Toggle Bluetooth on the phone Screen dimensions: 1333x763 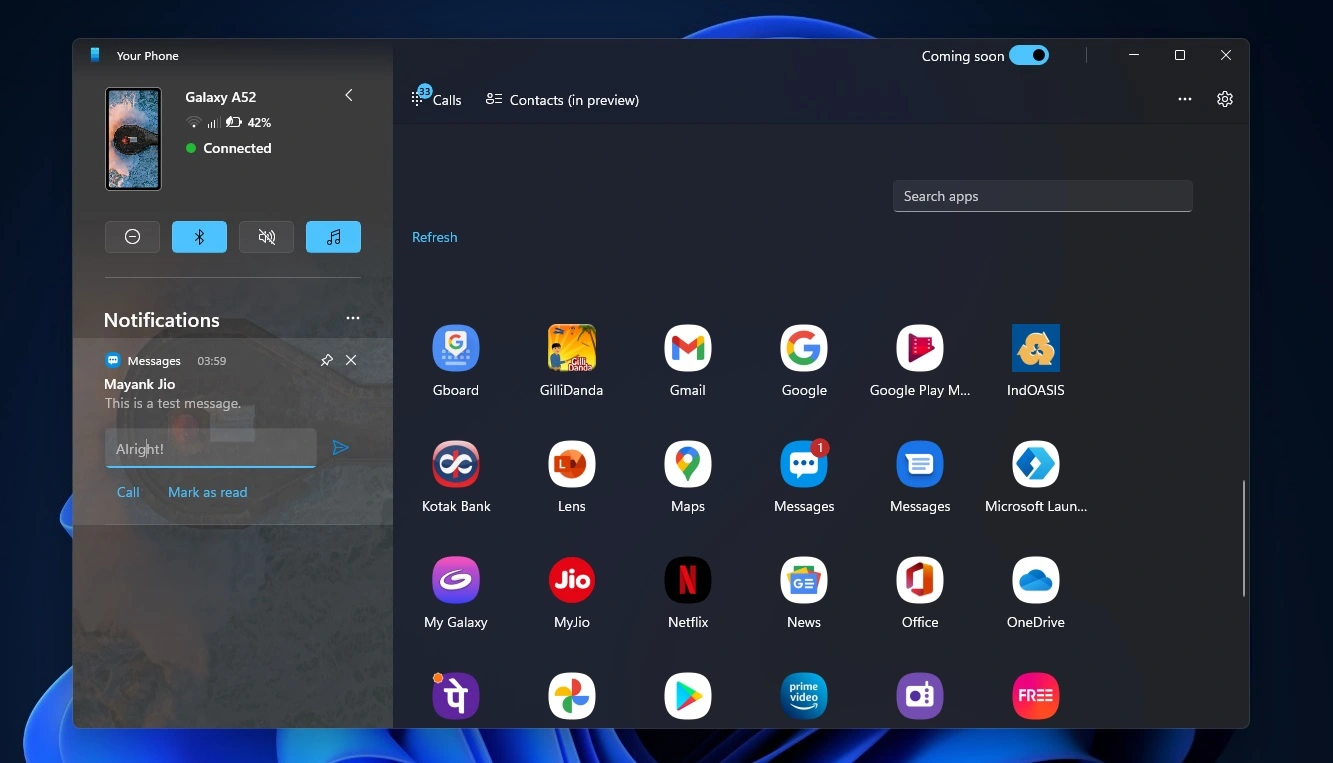pyautogui.click(x=199, y=236)
